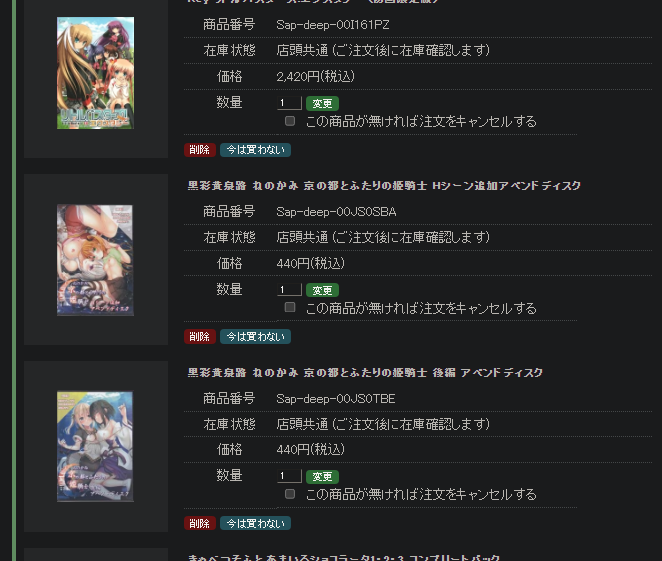Focus quantity field of the 2,420円 item
662x561 pixels.
(289, 103)
